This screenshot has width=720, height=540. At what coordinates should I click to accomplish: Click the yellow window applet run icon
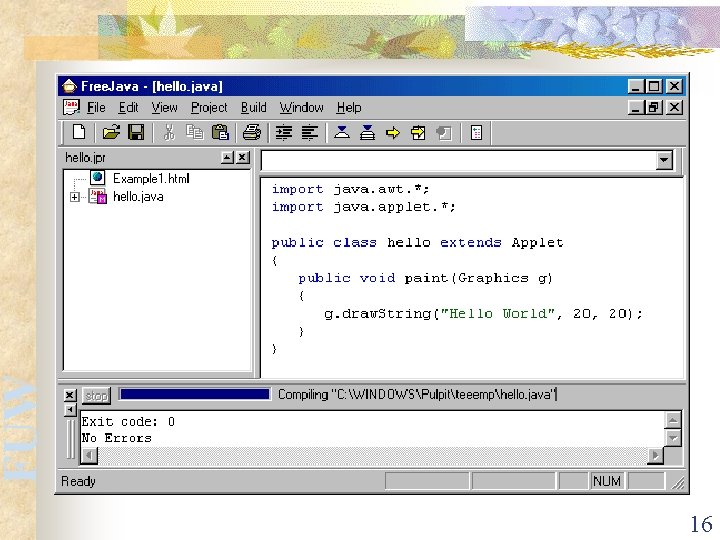pyautogui.click(x=418, y=133)
